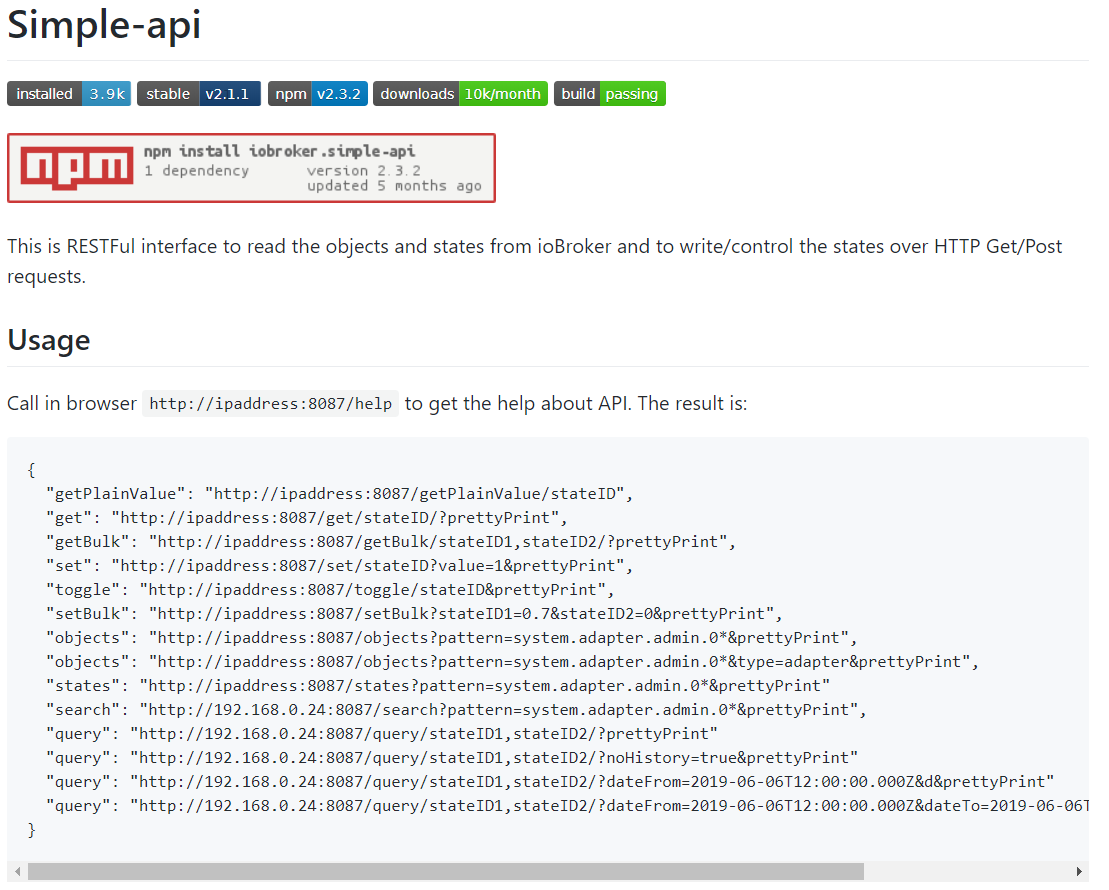Screen dimensions: 1109x890
Task: Click the objects line with type=adapter
Action: point(512,662)
